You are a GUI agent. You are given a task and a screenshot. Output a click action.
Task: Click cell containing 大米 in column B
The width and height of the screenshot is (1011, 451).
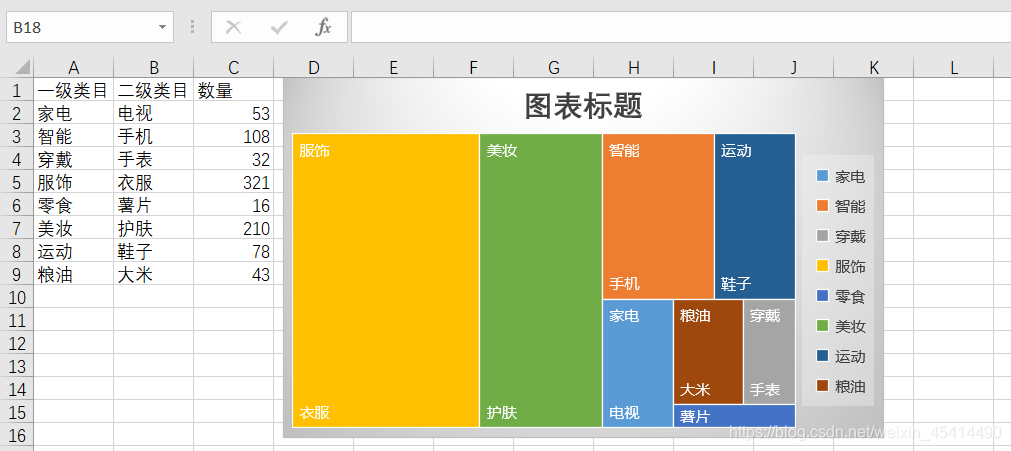click(x=153, y=275)
